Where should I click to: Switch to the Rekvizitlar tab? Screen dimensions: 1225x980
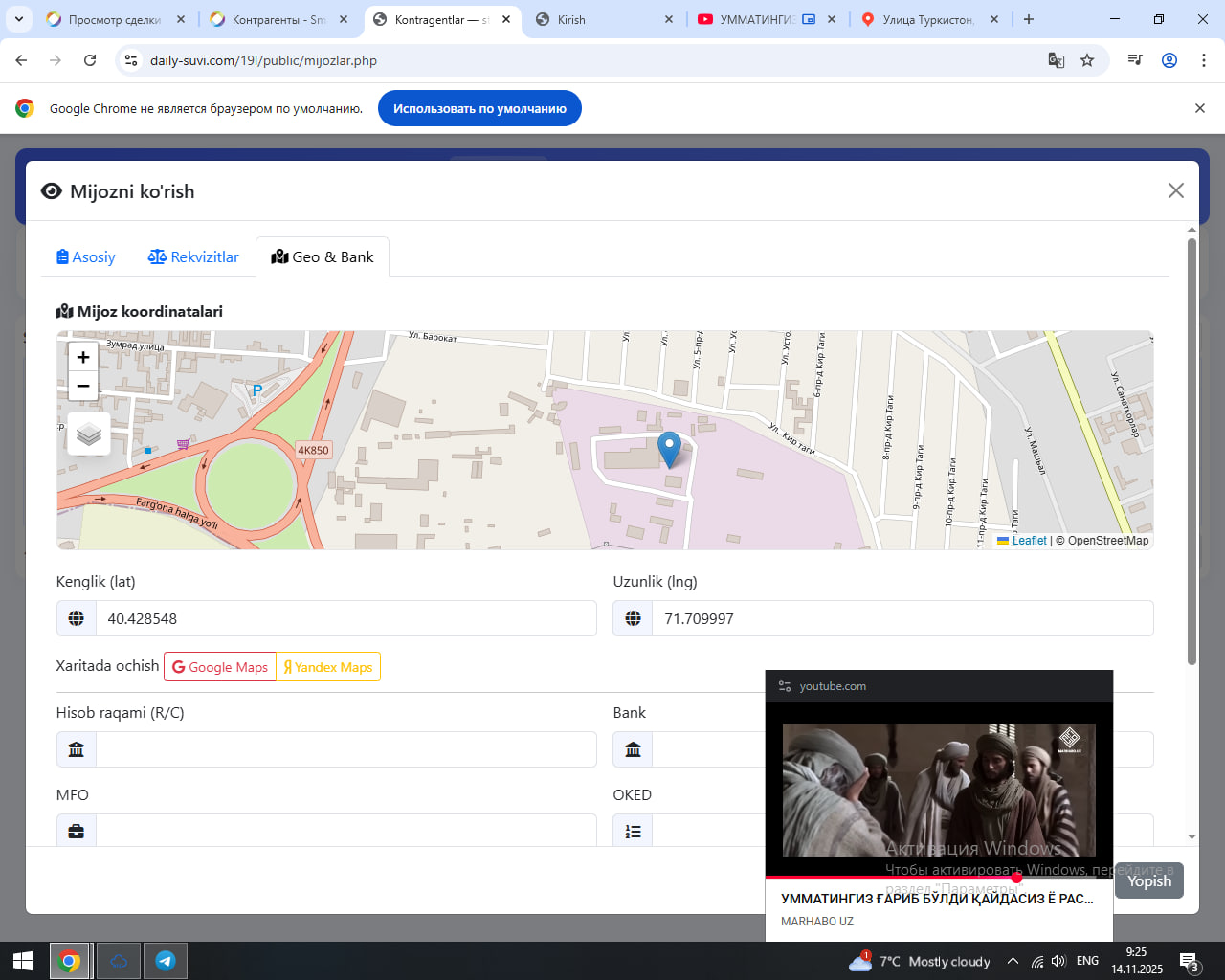coord(193,256)
